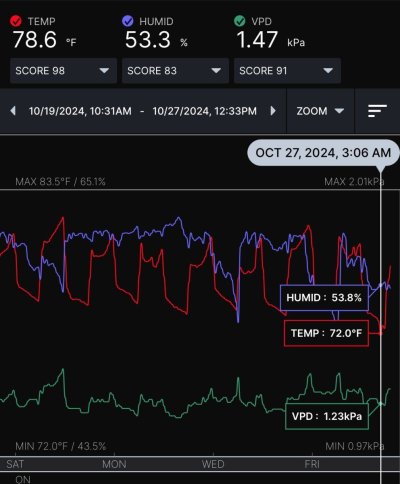Expand the SCORE 98 dropdown

click(63, 71)
